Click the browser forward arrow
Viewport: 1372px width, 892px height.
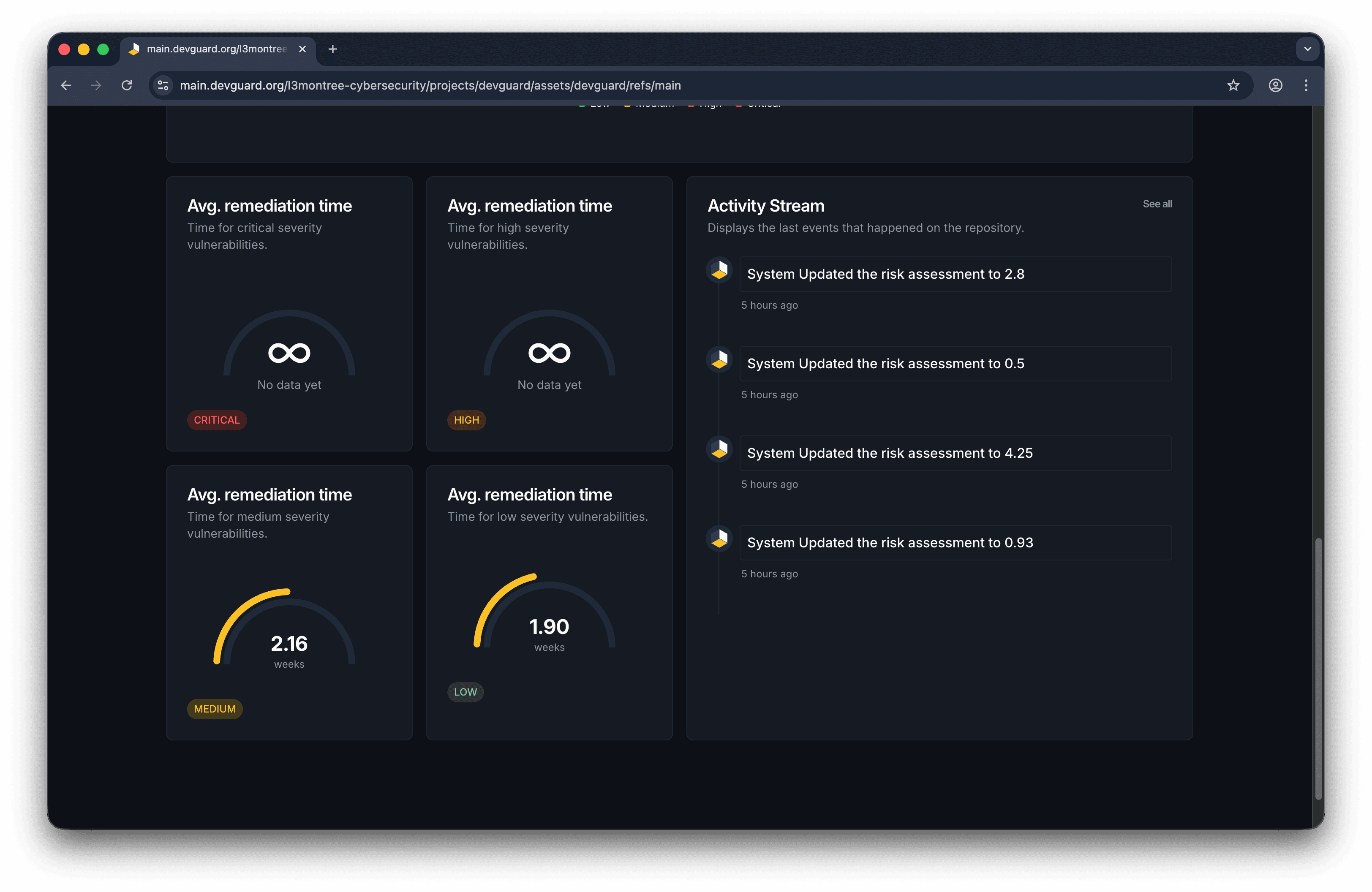96,85
